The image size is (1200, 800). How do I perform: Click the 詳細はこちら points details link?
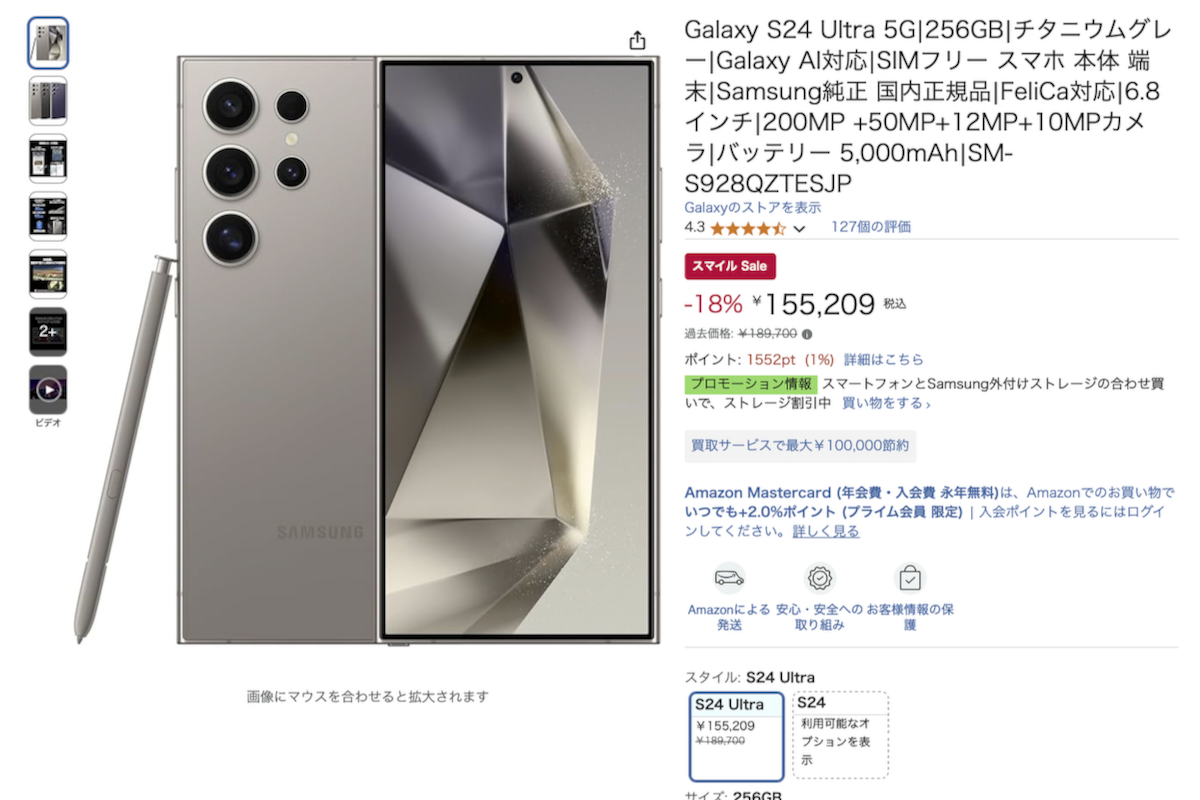point(884,359)
